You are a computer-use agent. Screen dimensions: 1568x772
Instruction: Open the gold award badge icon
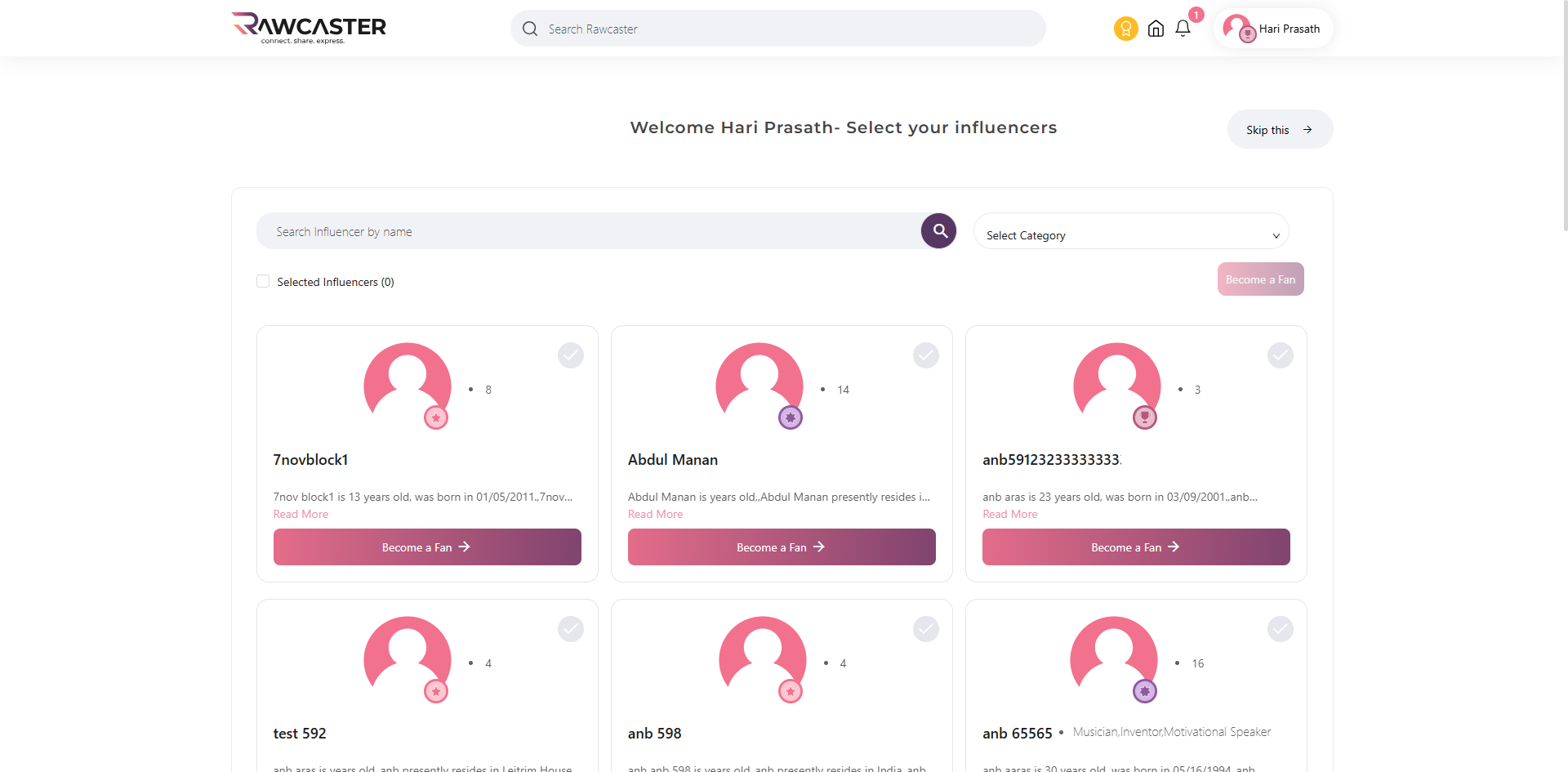(x=1125, y=29)
